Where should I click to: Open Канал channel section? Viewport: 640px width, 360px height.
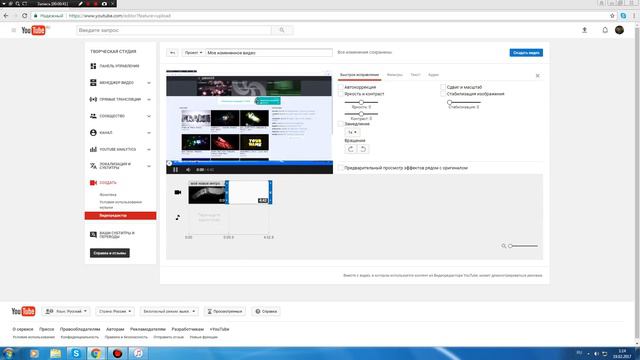101,133
